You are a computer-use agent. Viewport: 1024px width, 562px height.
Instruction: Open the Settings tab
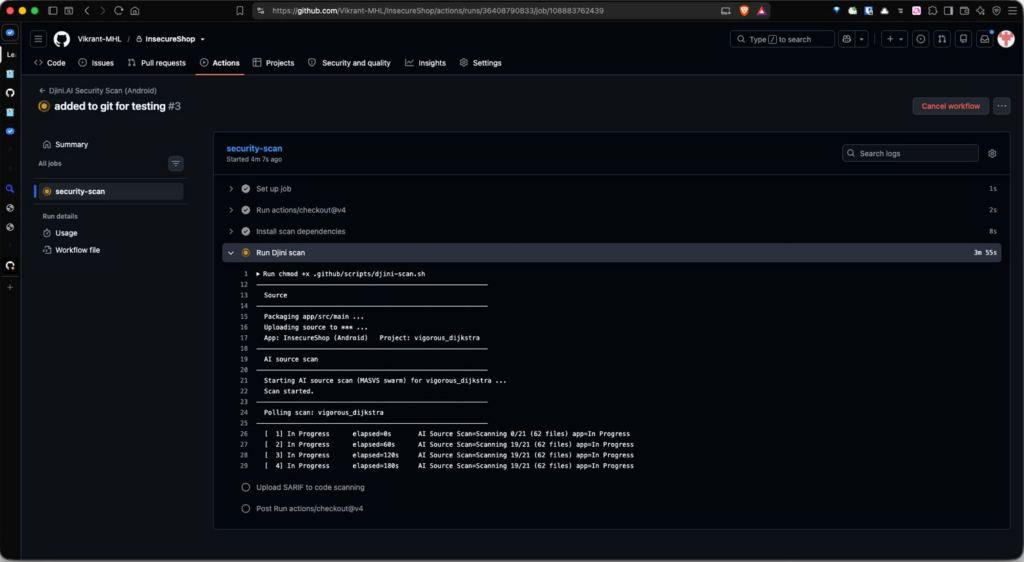(x=481, y=63)
